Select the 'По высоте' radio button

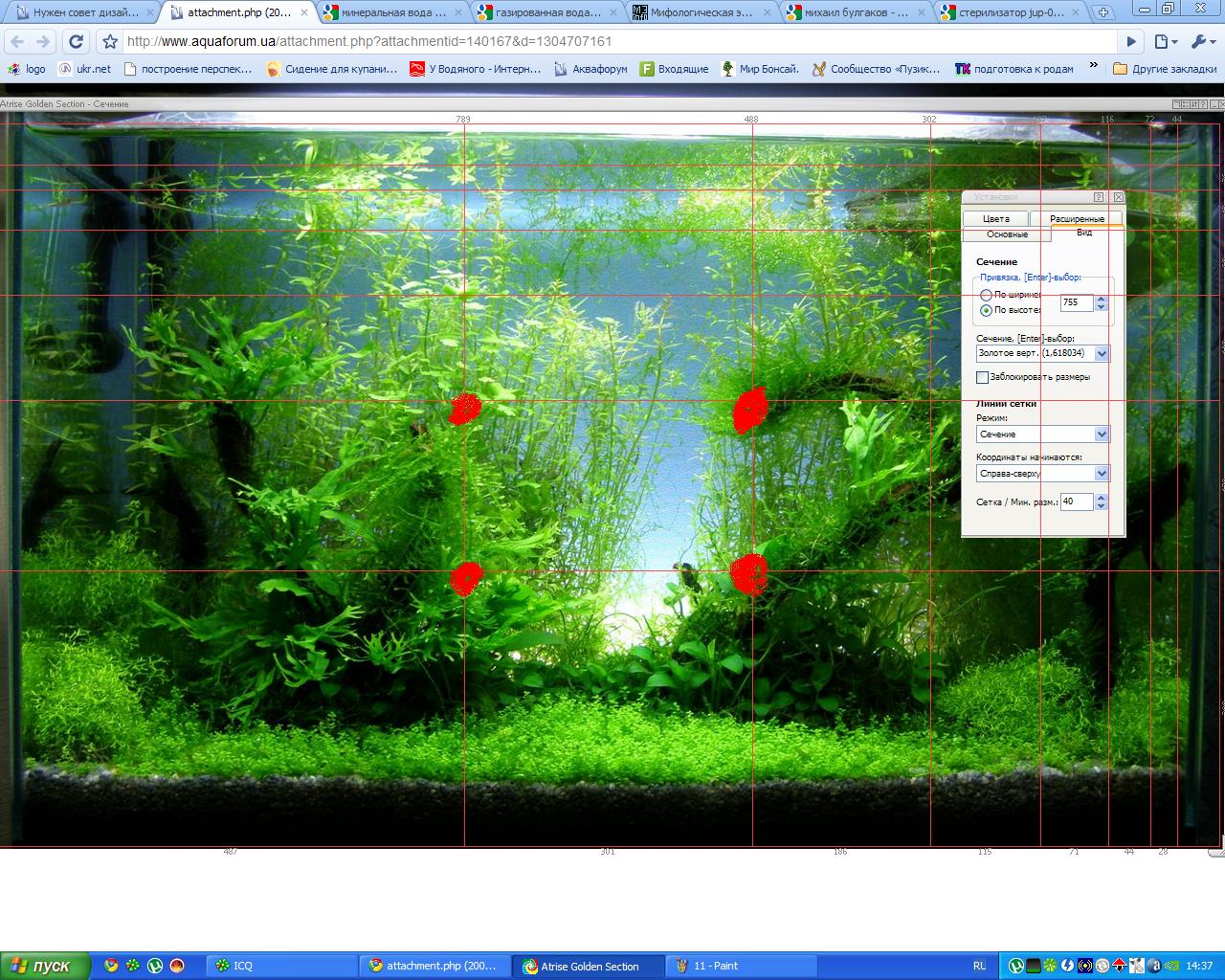tap(986, 310)
